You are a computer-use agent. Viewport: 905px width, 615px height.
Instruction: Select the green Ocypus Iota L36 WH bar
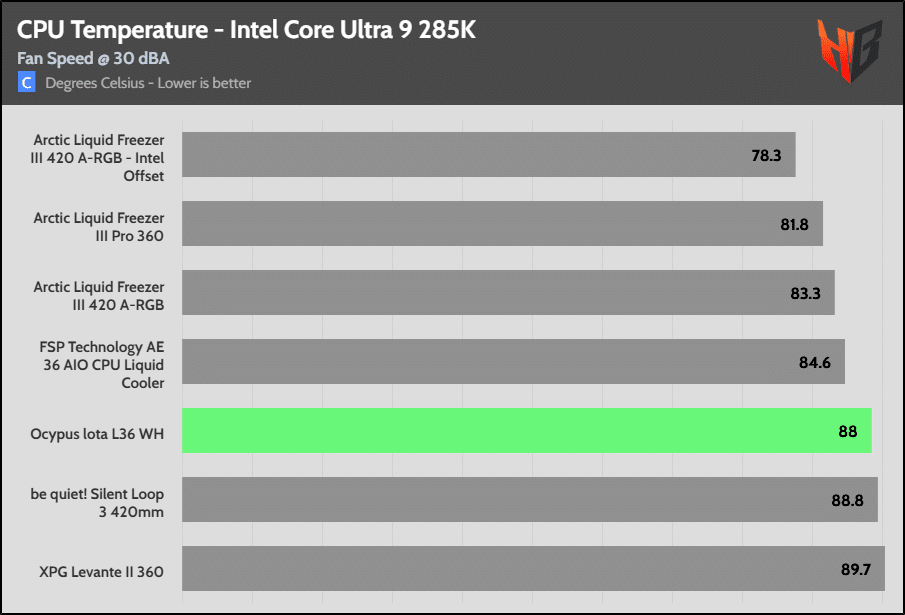[x=527, y=430]
